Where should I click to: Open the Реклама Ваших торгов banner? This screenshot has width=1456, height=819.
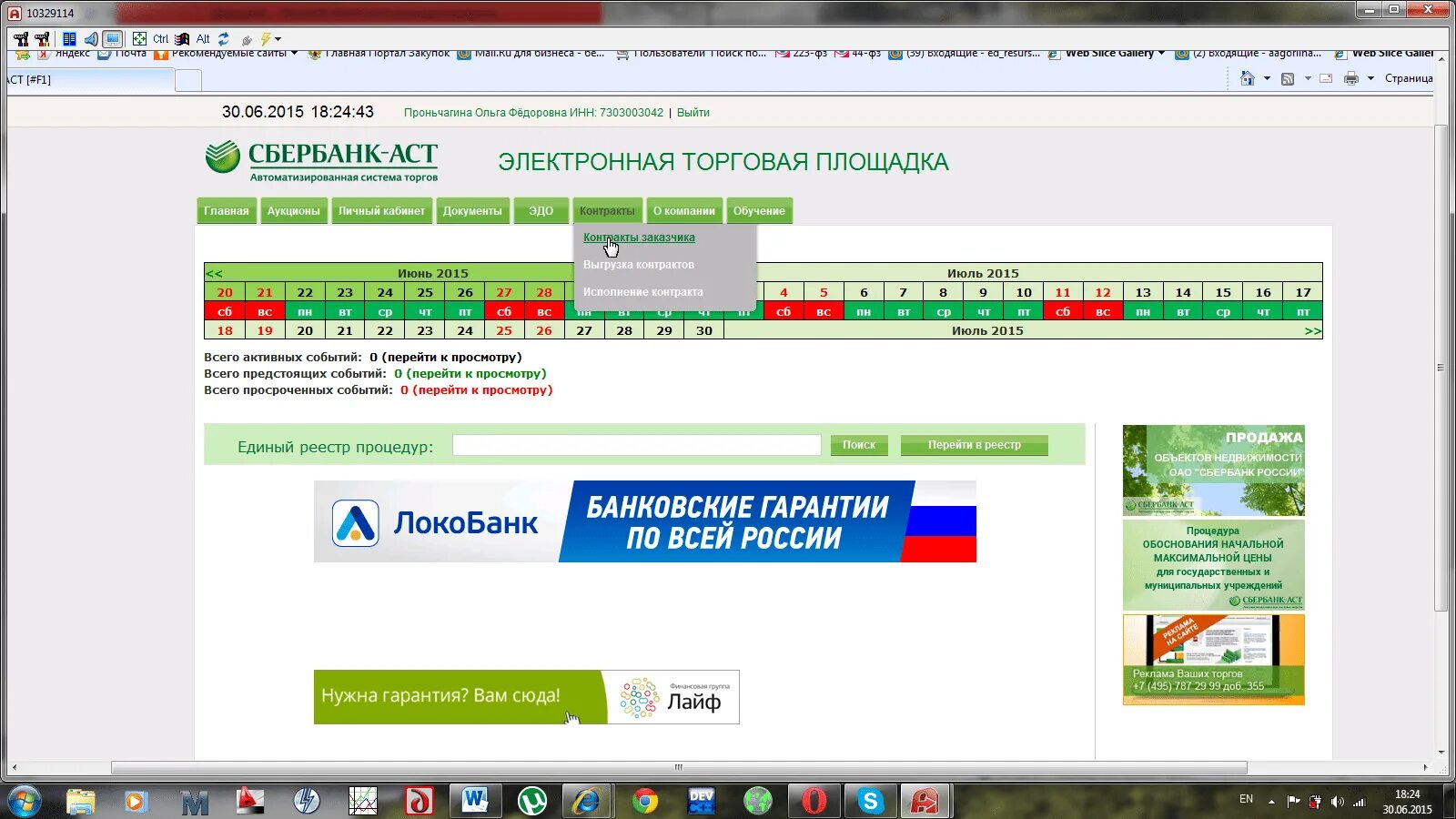point(1214,660)
